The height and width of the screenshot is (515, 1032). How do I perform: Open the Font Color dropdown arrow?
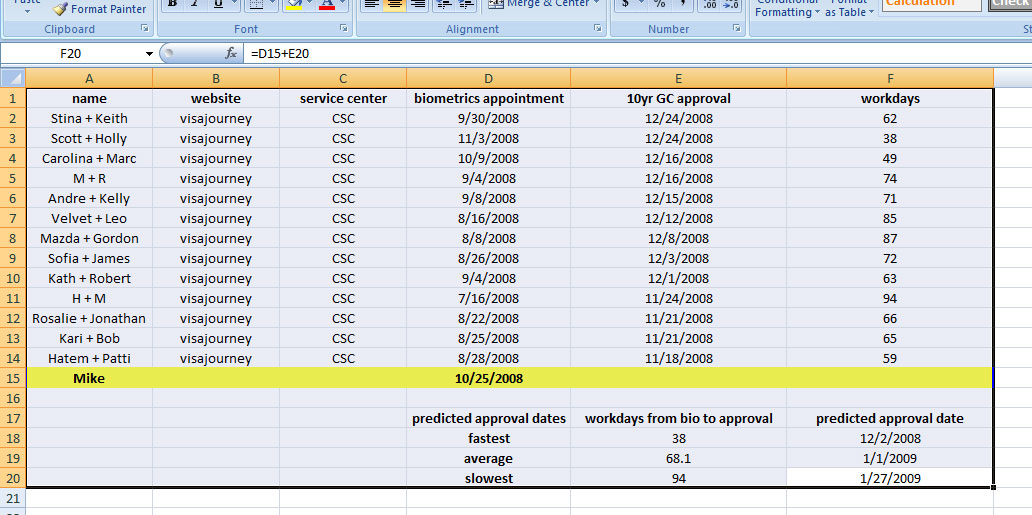click(342, 4)
